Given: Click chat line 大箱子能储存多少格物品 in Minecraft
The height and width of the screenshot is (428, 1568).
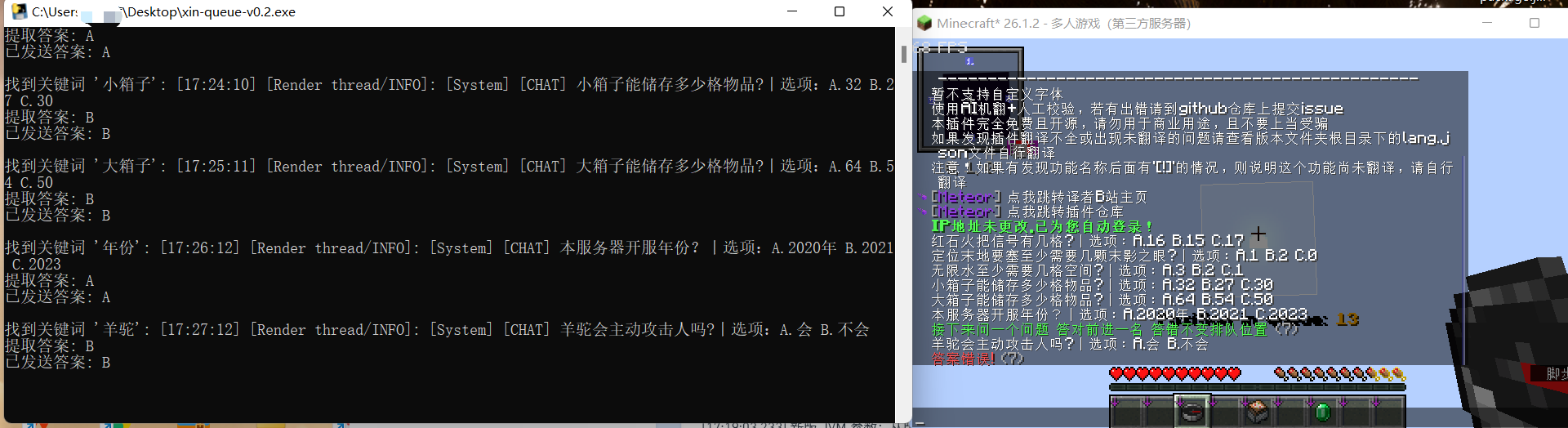Looking at the screenshot, I should [x=1102, y=300].
